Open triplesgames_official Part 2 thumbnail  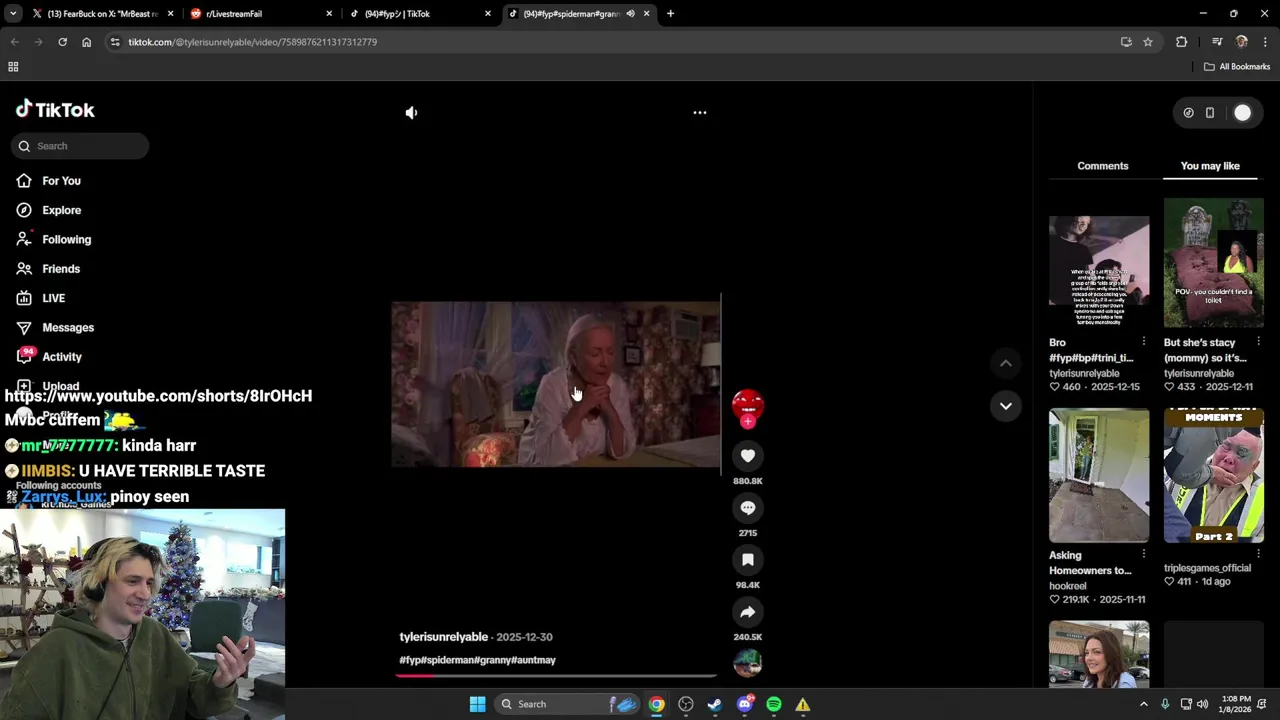(1213, 475)
